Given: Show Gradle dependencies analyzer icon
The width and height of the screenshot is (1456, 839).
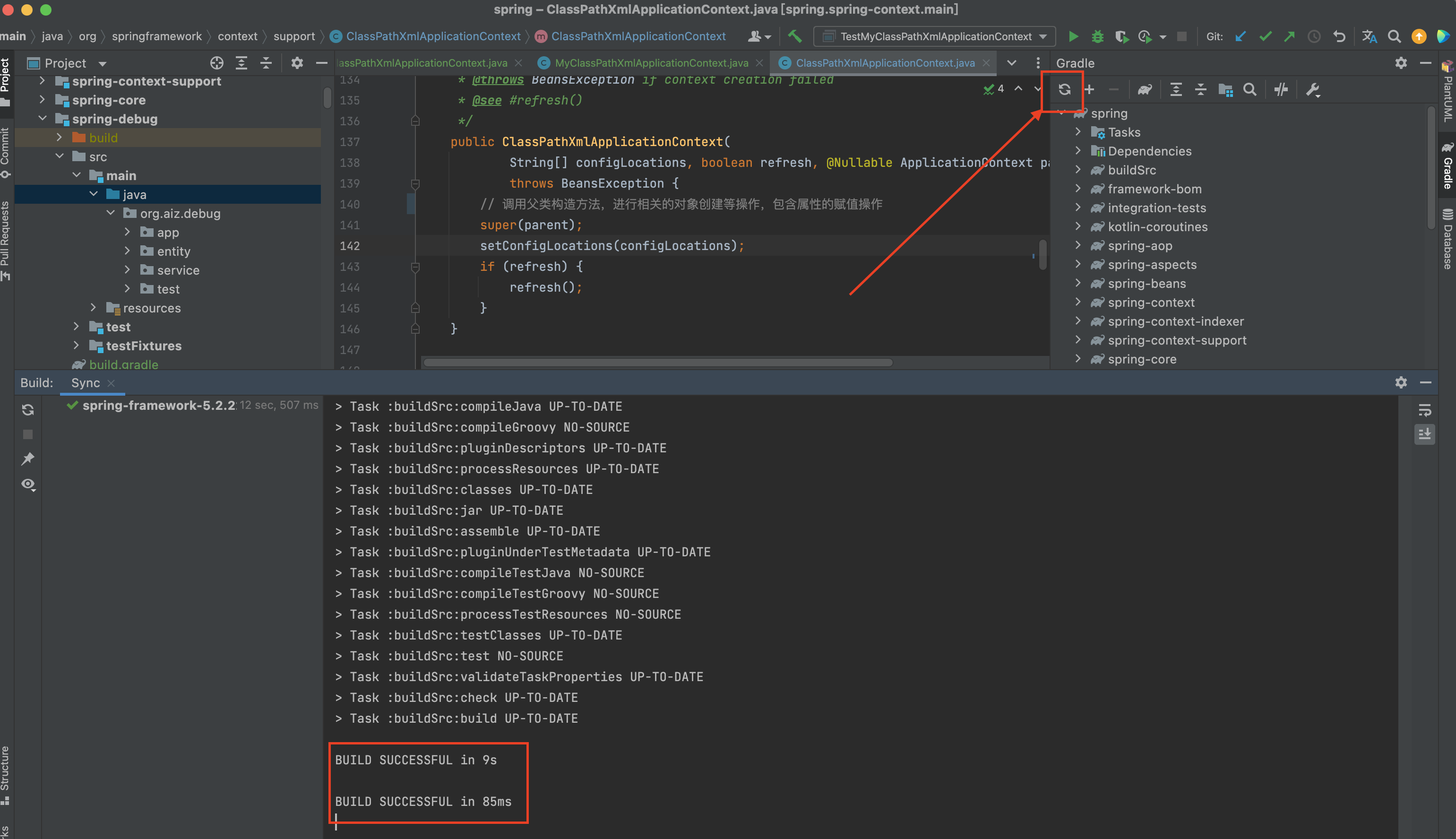Looking at the screenshot, I should coord(1225,89).
